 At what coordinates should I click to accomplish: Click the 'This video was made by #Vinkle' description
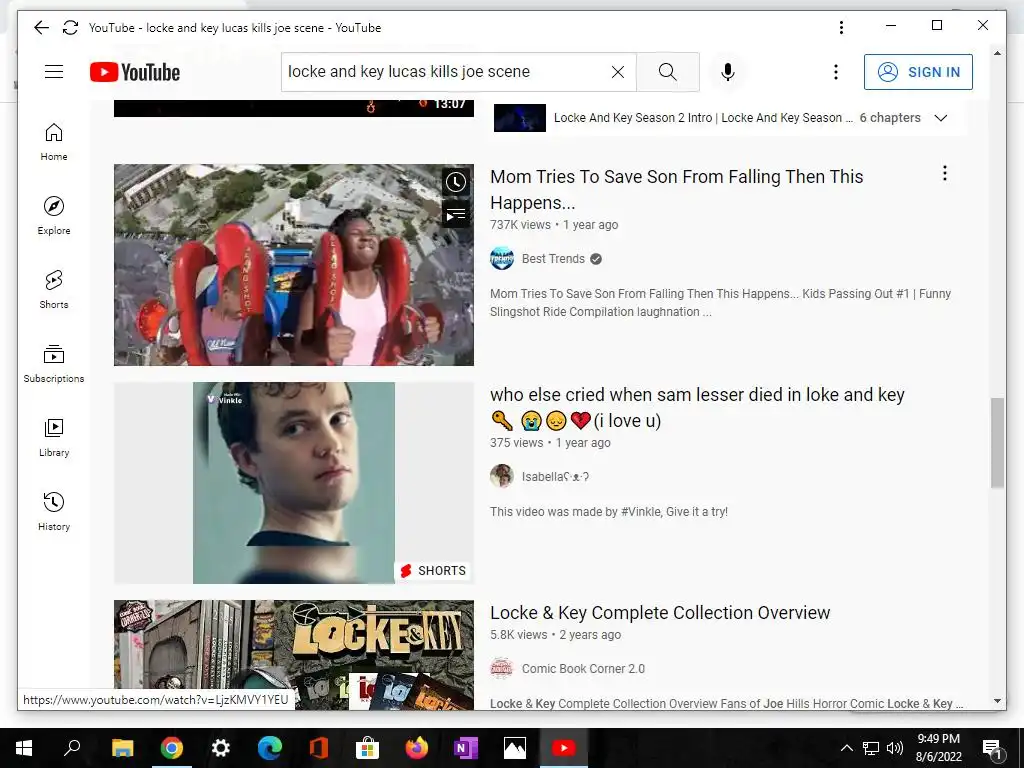(x=609, y=511)
